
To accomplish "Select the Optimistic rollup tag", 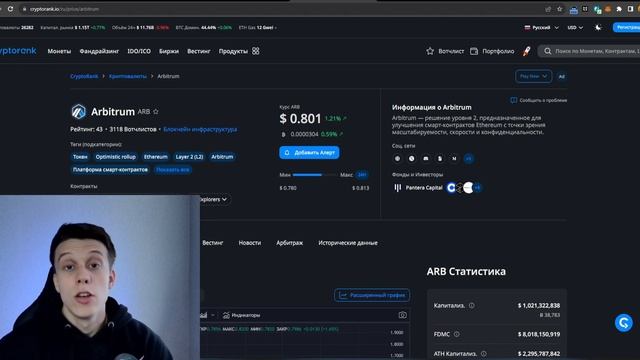I will (x=116, y=157).
